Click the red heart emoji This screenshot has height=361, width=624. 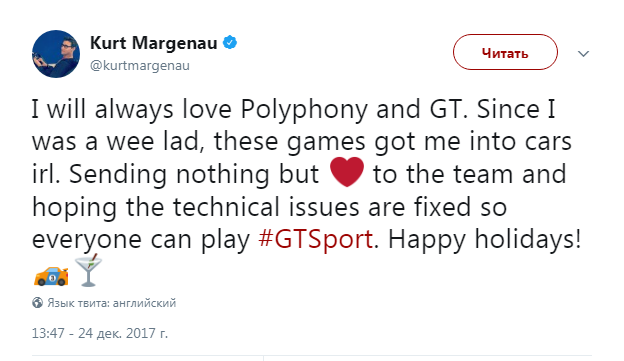(347, 172)
